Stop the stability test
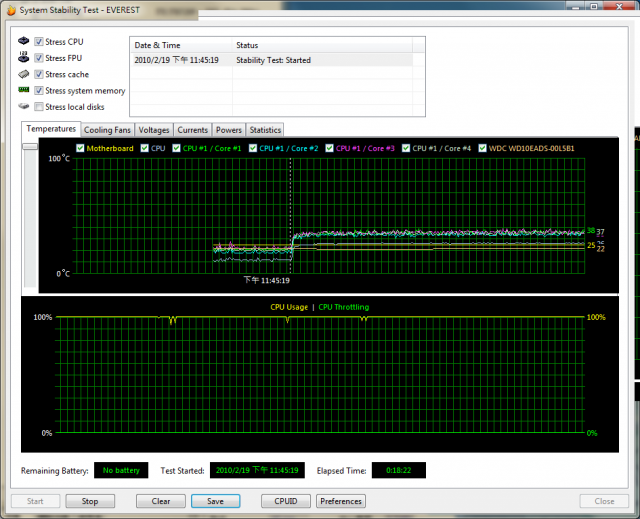 tap(90, 501)
